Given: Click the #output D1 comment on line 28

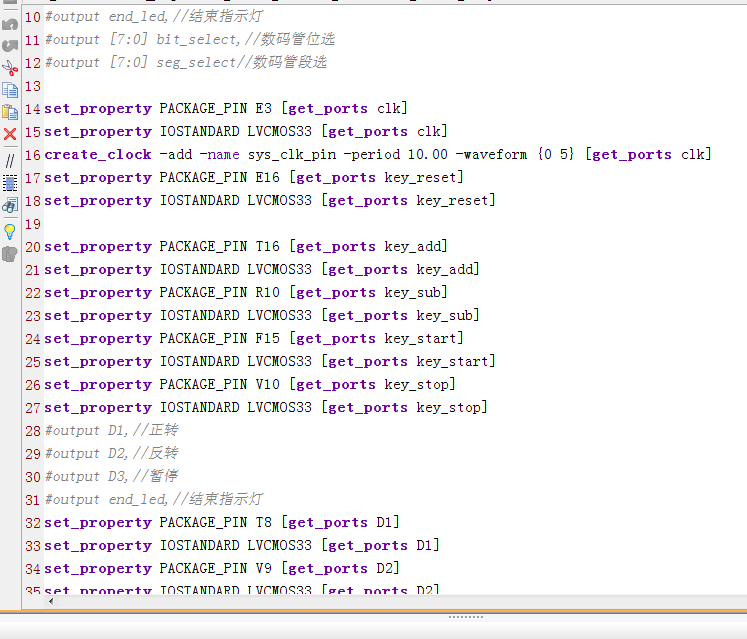Looking at the screenshot, I should tap(111, 431).
